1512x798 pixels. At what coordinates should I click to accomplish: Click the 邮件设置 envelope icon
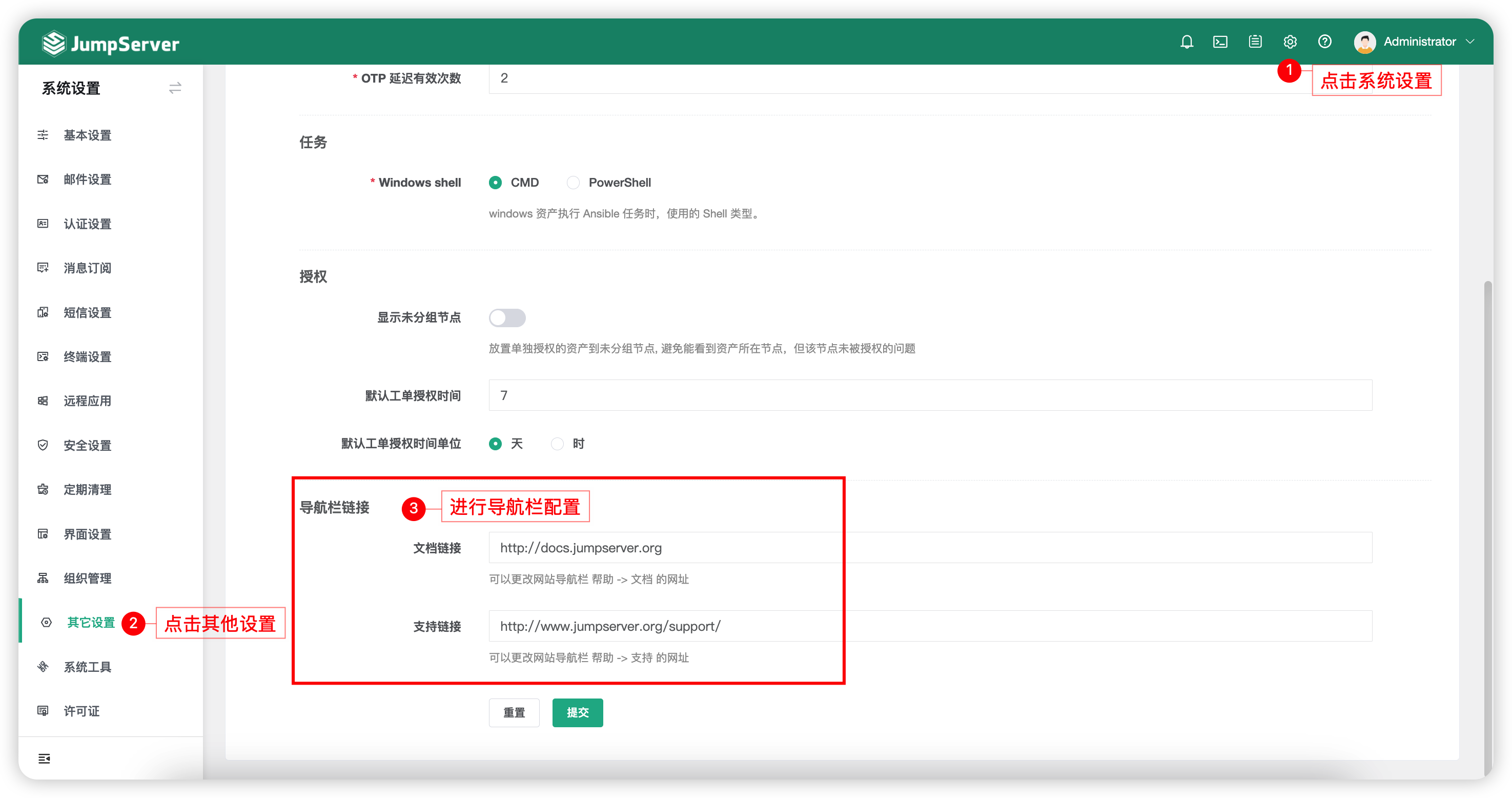(43, 179)
